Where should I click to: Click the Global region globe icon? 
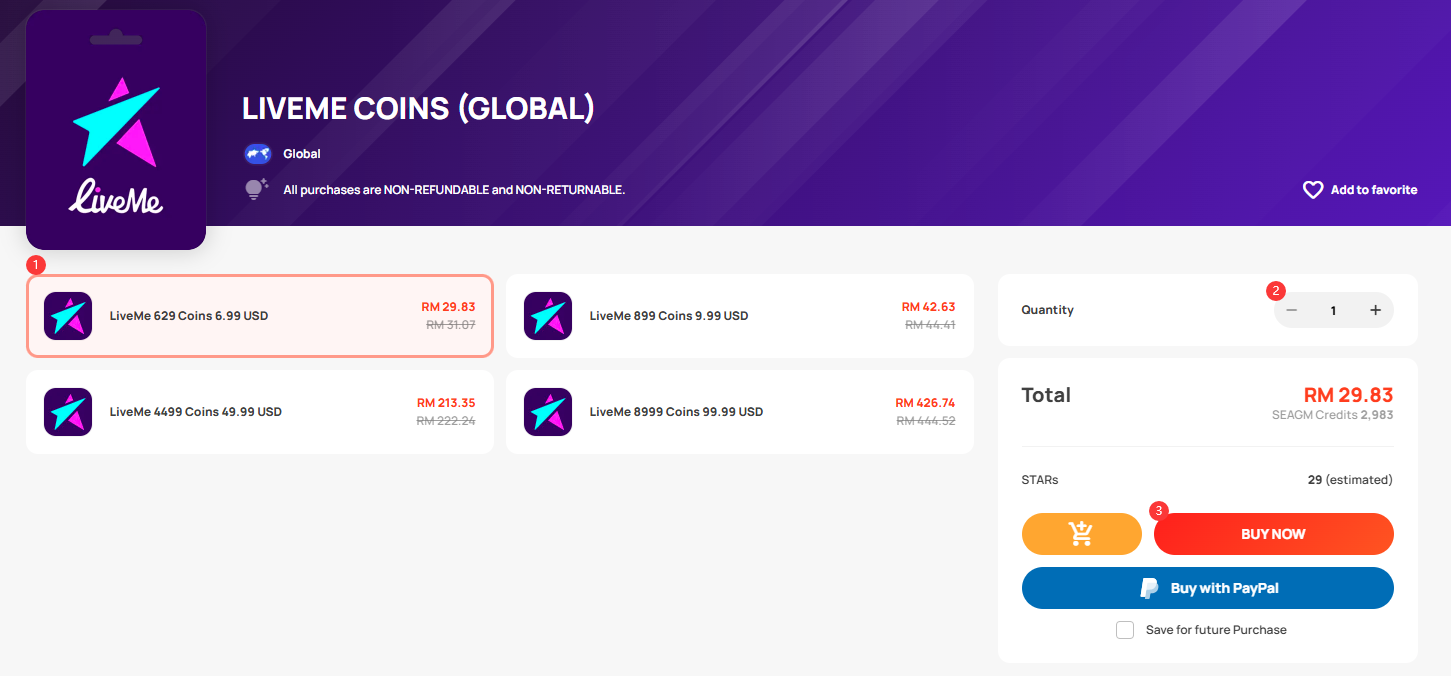pos(258,154)
